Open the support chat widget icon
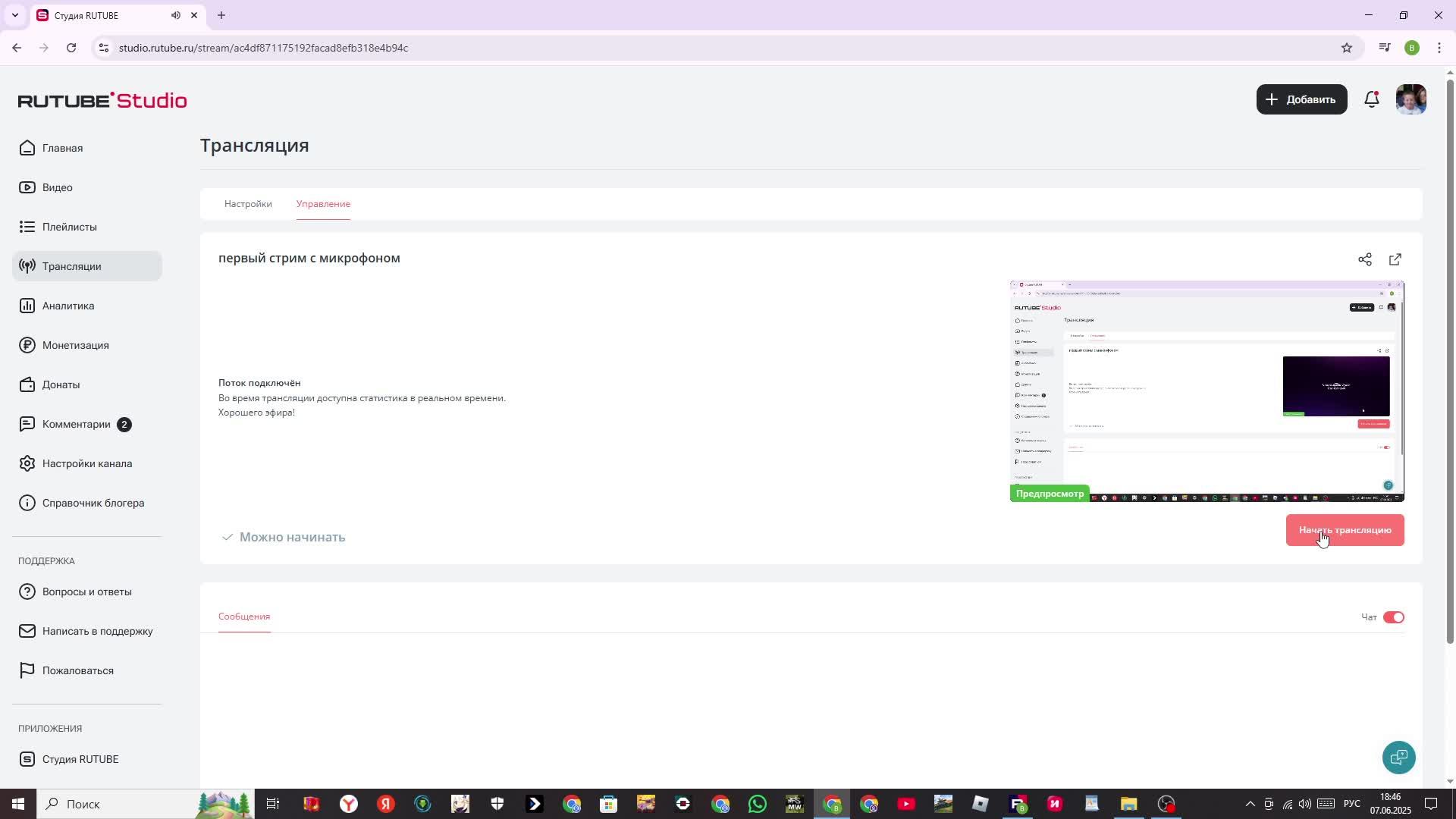 [x=1398, y=757]
